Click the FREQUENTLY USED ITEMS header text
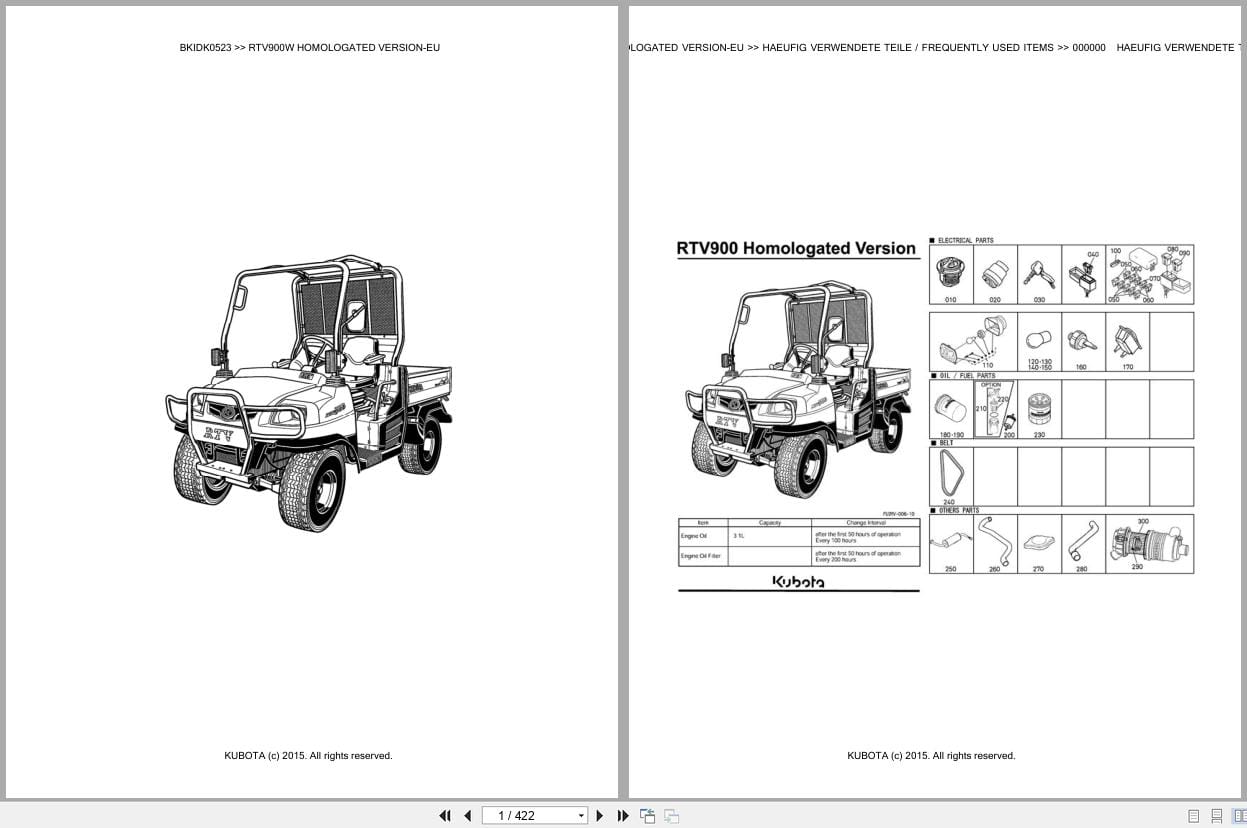The width and height of the screenshot is (1247, 828). (x=987, y=48)
